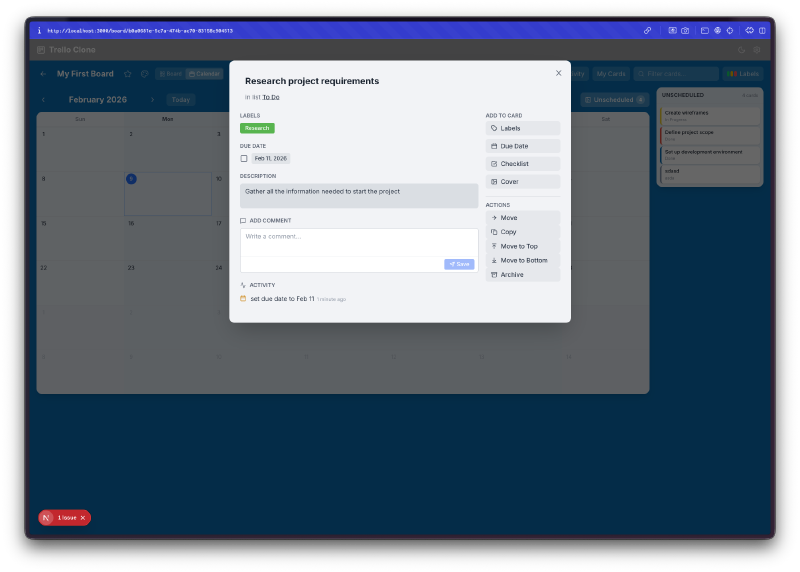Open the Due Date picker button
Image resolution: width=800 pixels, height=572 pixels.
coord(522,146)
